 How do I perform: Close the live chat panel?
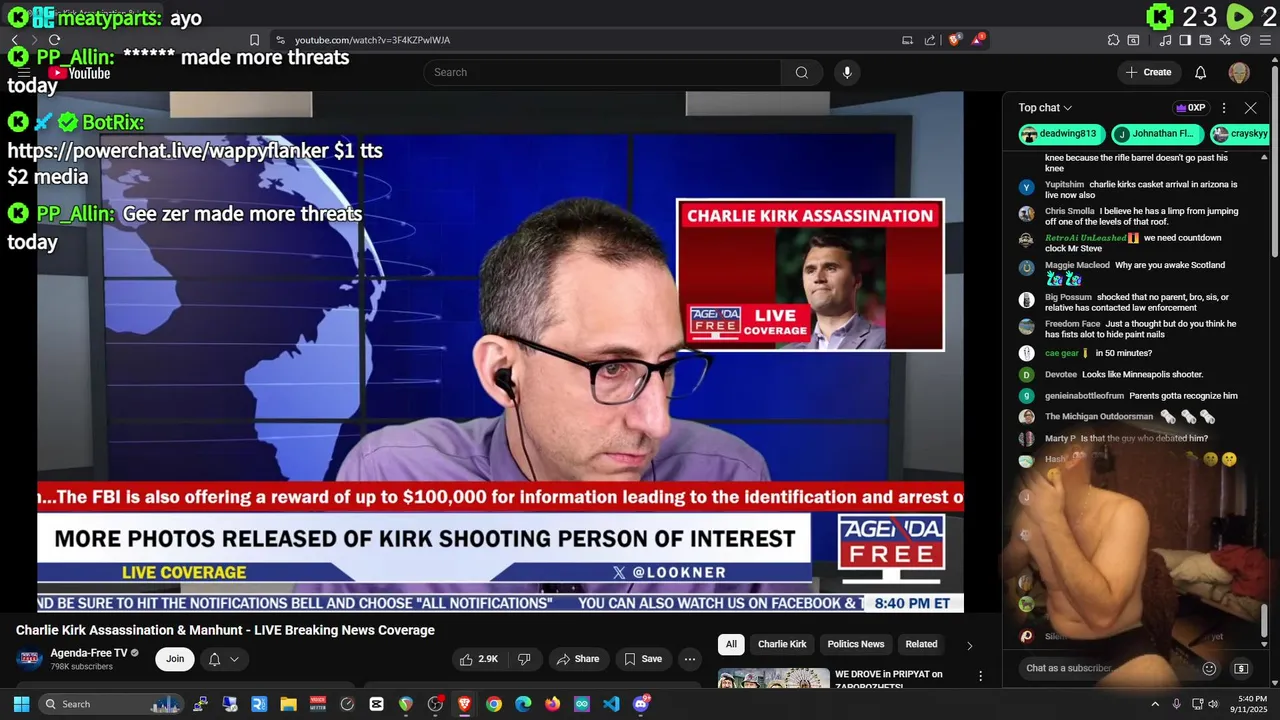(1250, 108)
